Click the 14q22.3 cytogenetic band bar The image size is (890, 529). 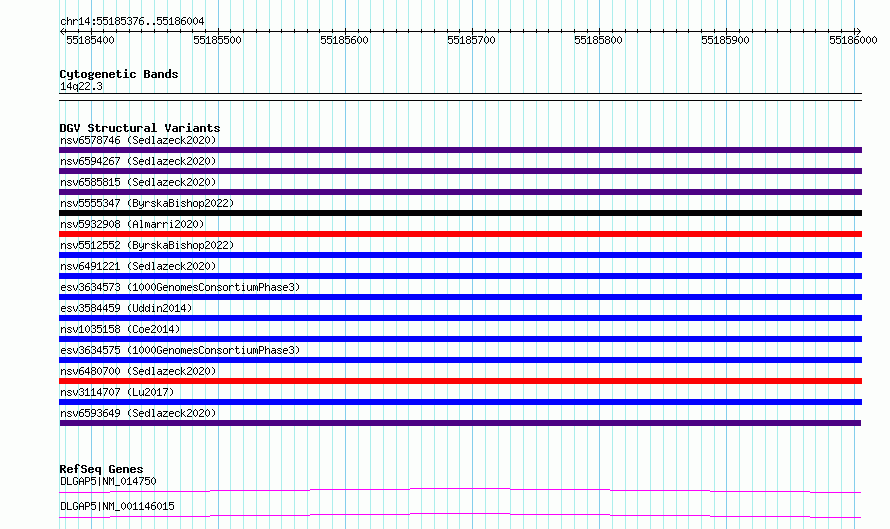click(460, 97)
